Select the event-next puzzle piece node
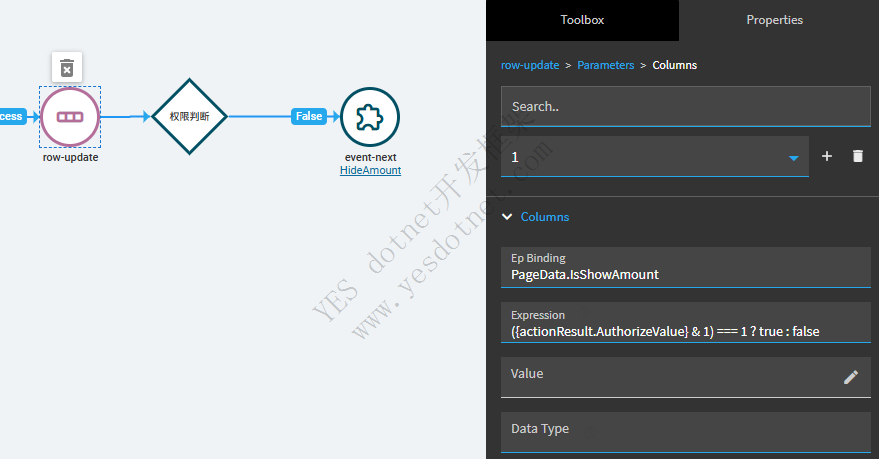 pos(370,116)
